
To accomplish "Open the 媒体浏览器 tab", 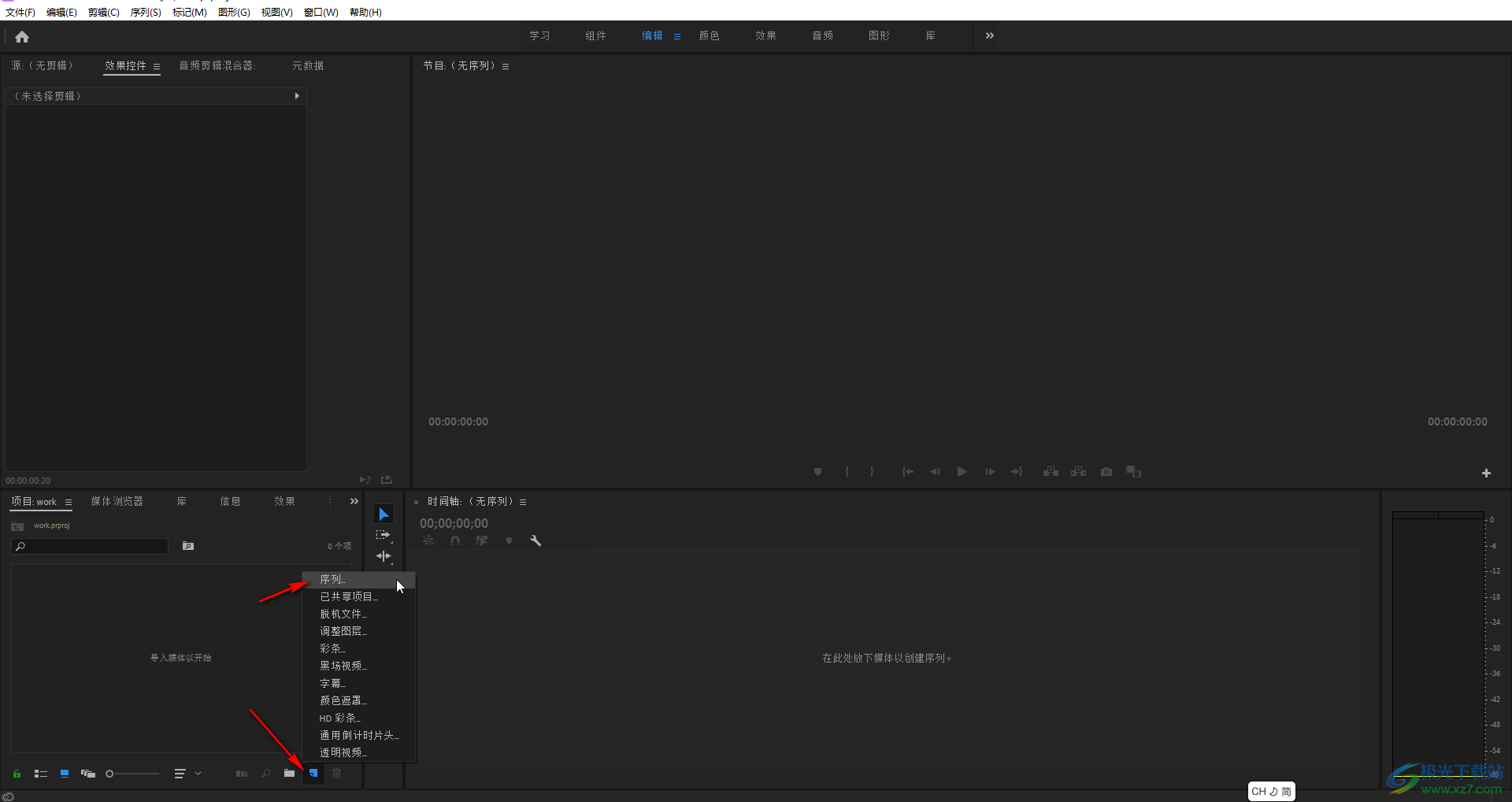I will click(x=117, y=501).
